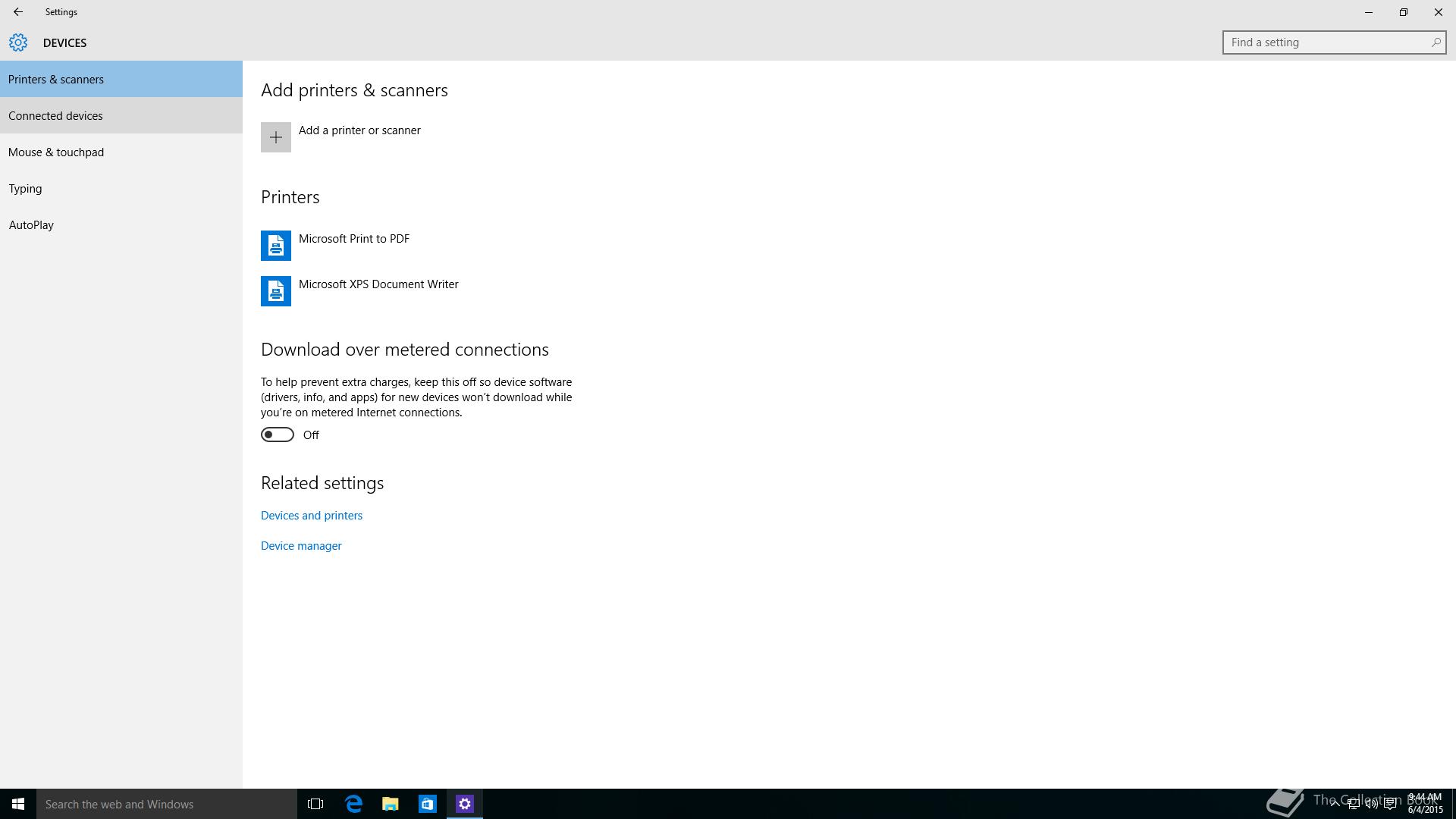The image size is (1456, 819).
Task: Open AutoPlay settings
Action: pos(121,224)
